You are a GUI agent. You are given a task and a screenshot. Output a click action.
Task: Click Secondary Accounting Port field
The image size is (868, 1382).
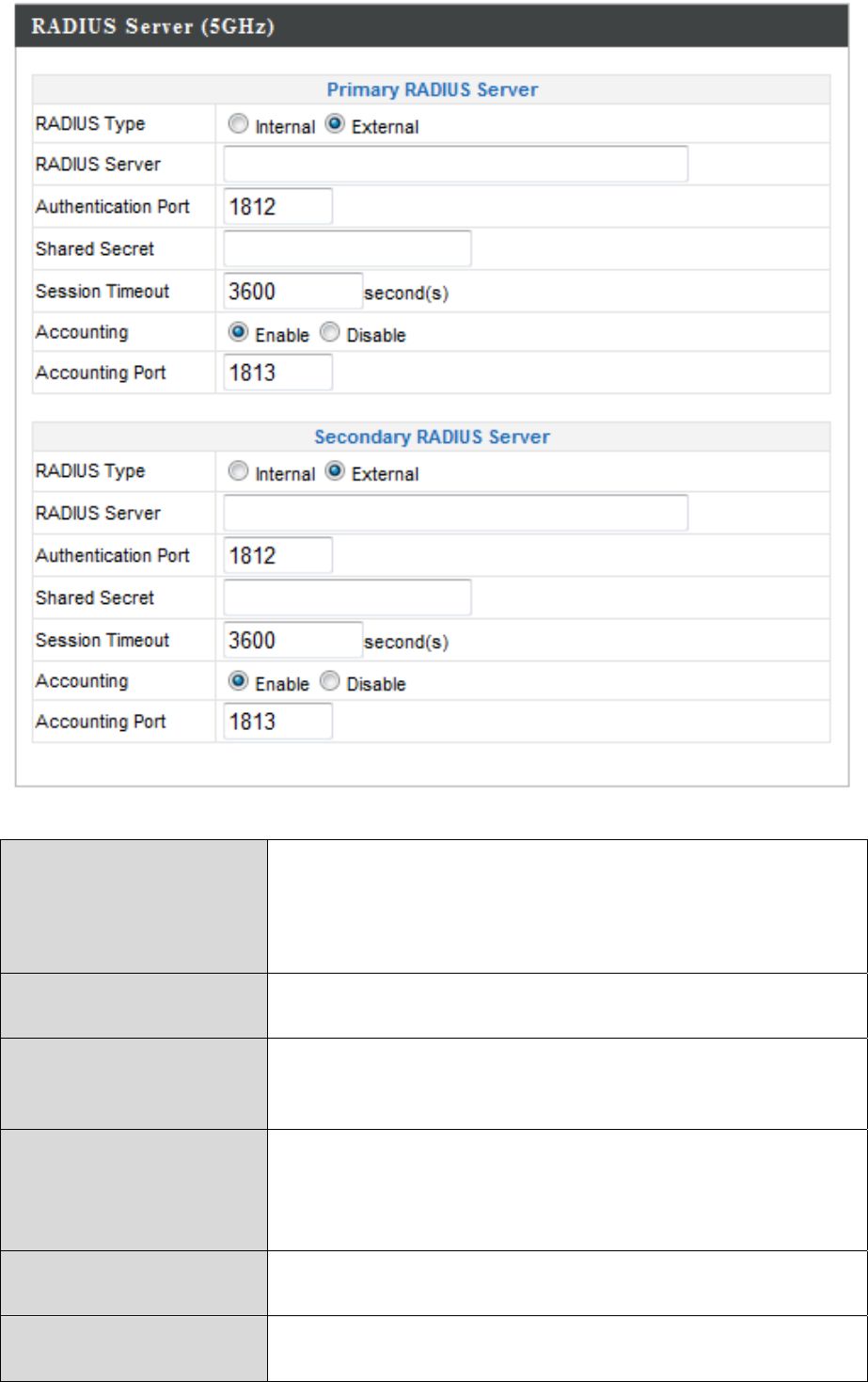pyautogui.click(x=277, y=722)
